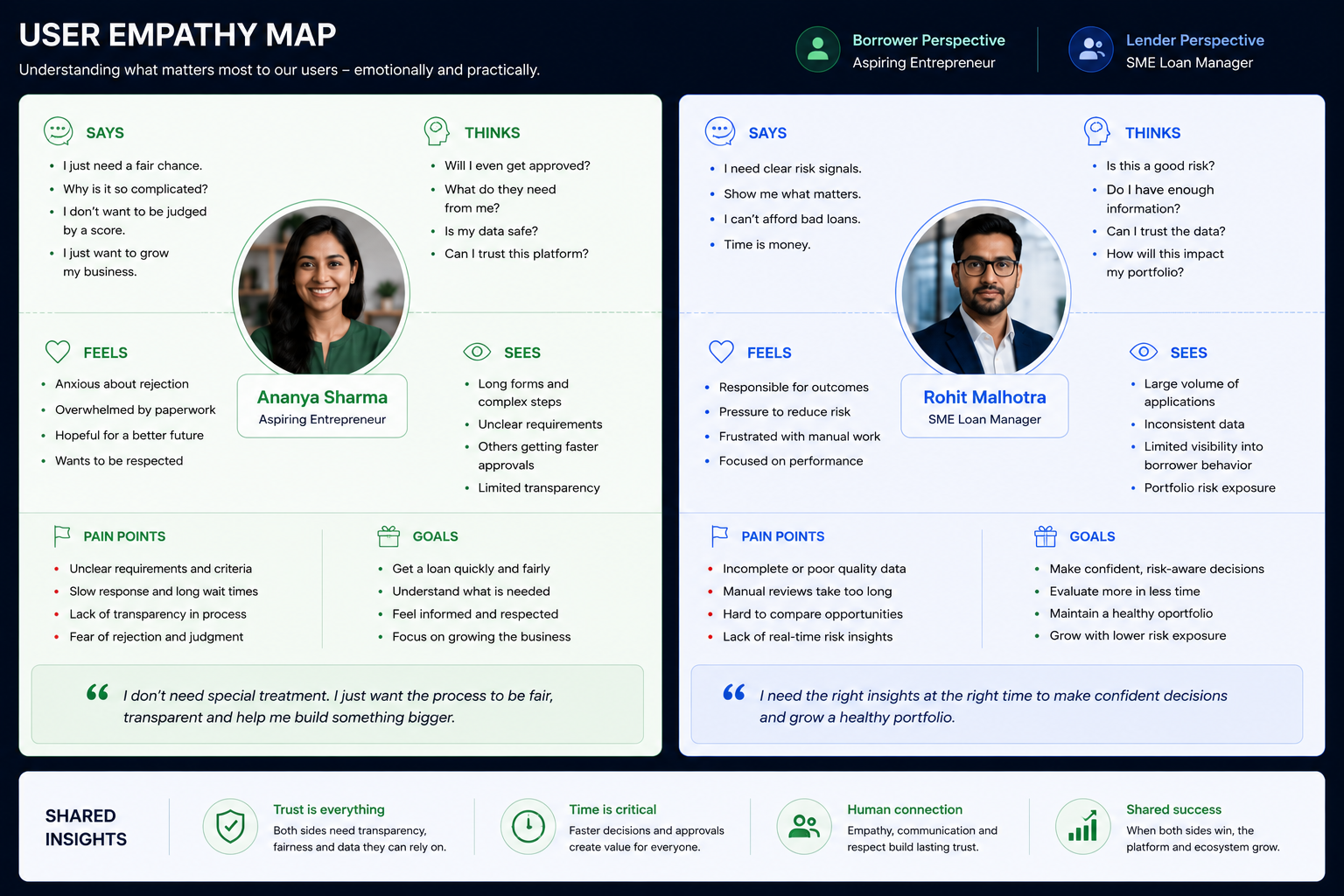The height and width of the screenshot is (896, 1344).
Task: Click 'Can I trust this platform?'
Action: 516,254
